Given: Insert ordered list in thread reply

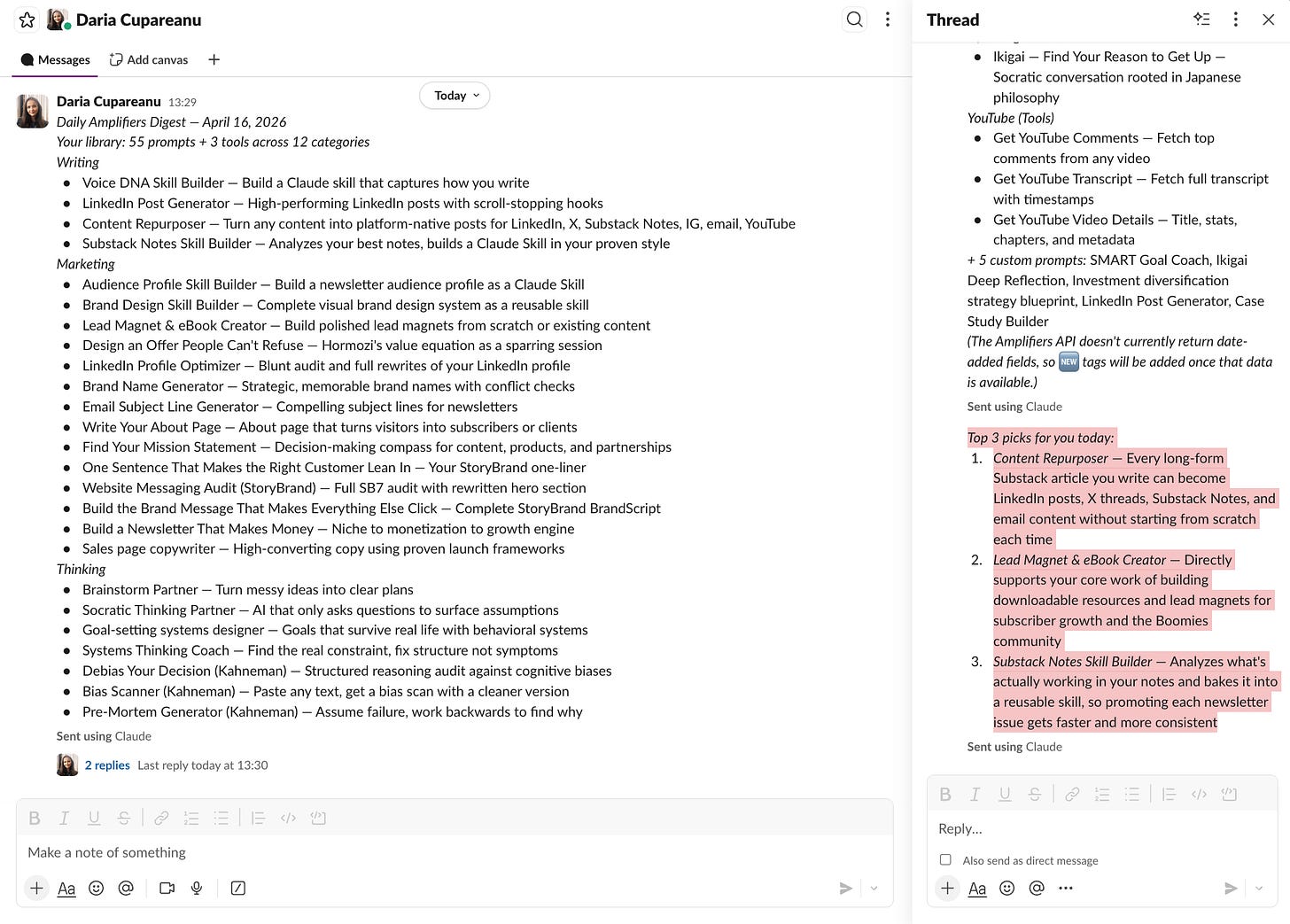Looking at the screenshot, I should click(x=1102, y=794).
